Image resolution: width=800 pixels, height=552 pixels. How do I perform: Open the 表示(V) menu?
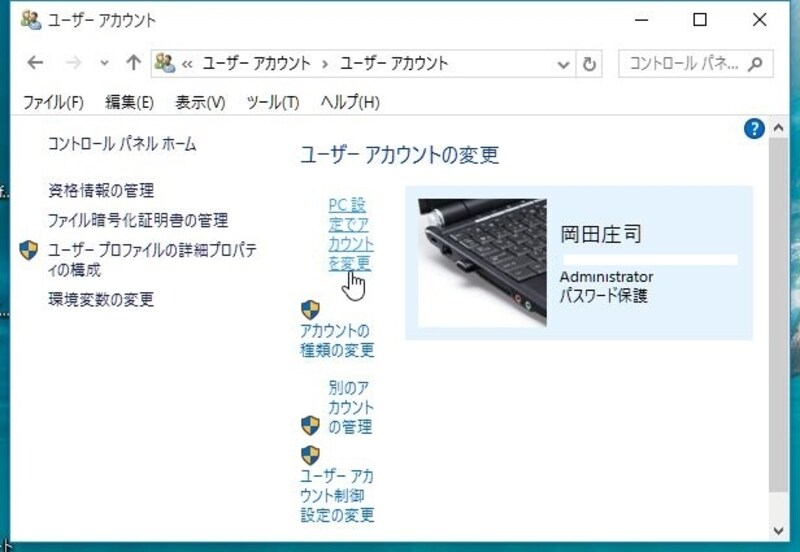point(200,102)
